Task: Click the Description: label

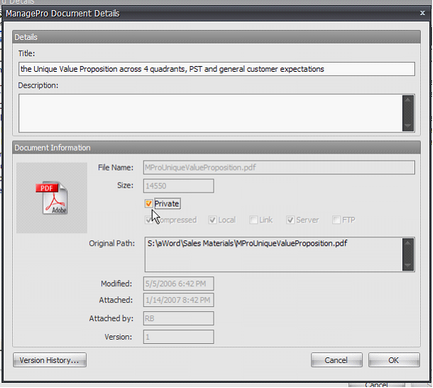Action: pyautogui.click(x=38, y=85)
